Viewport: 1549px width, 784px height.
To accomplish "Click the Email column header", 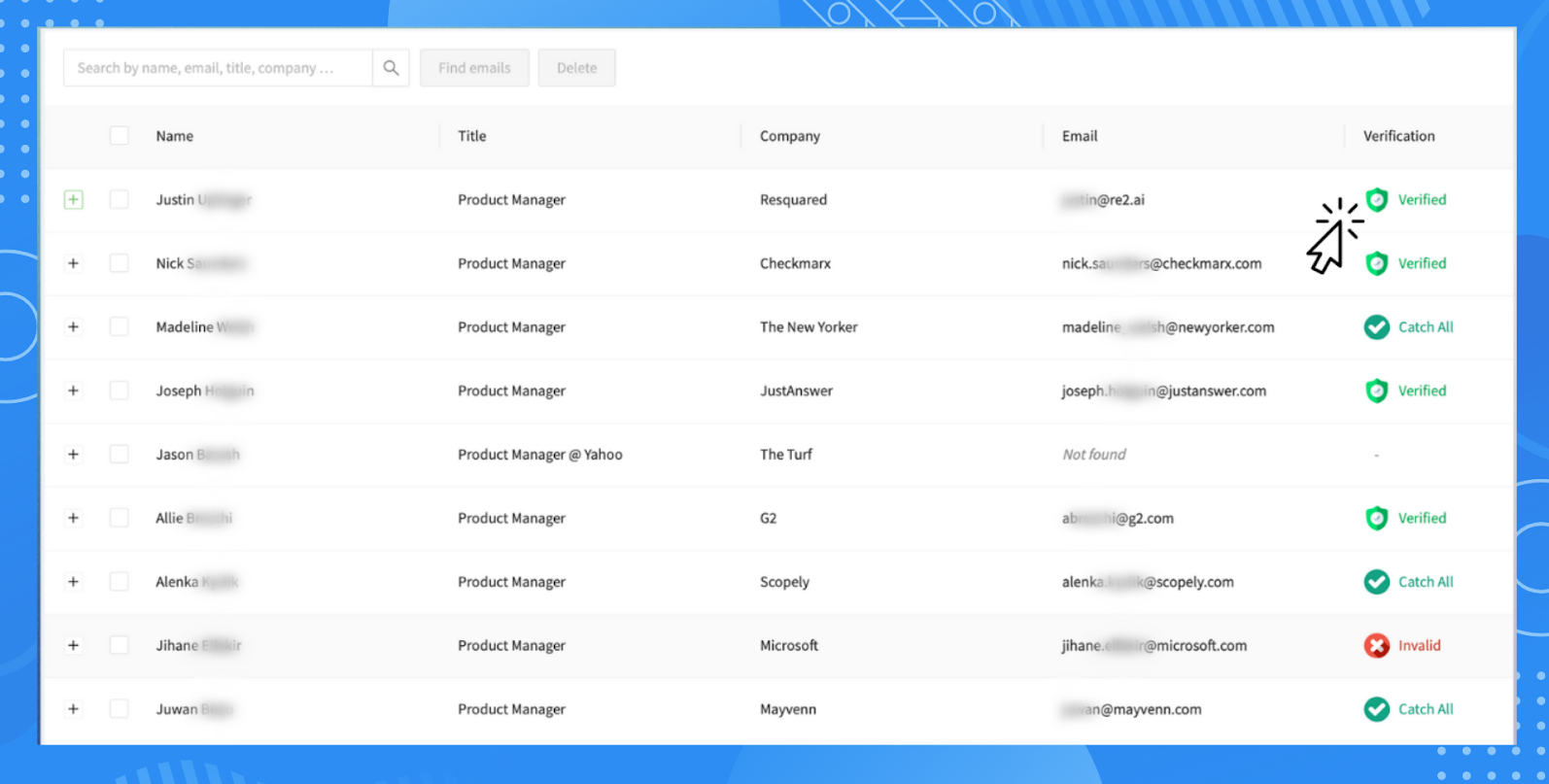I will click(x=1080, y=136).
